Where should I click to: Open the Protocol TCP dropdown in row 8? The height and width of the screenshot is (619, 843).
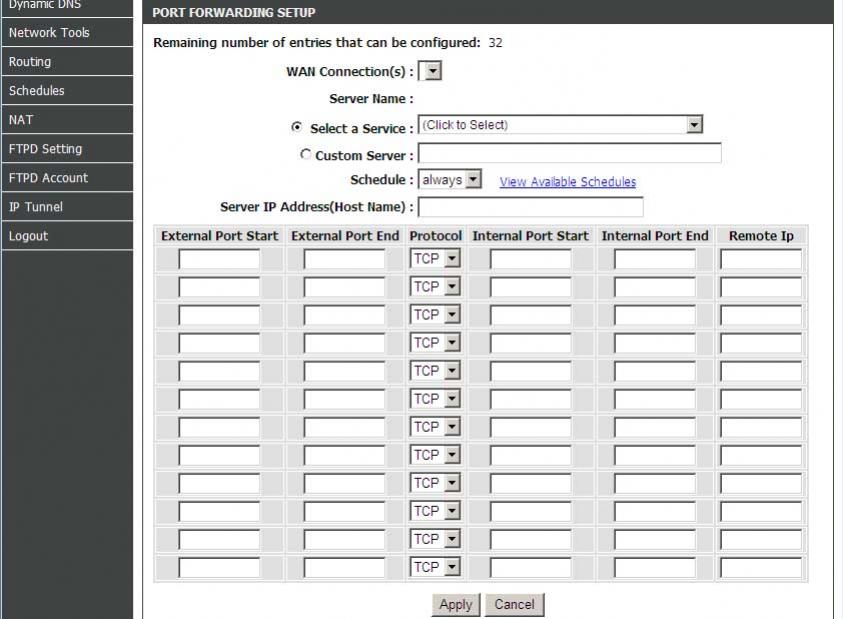(x=435, y=455)
